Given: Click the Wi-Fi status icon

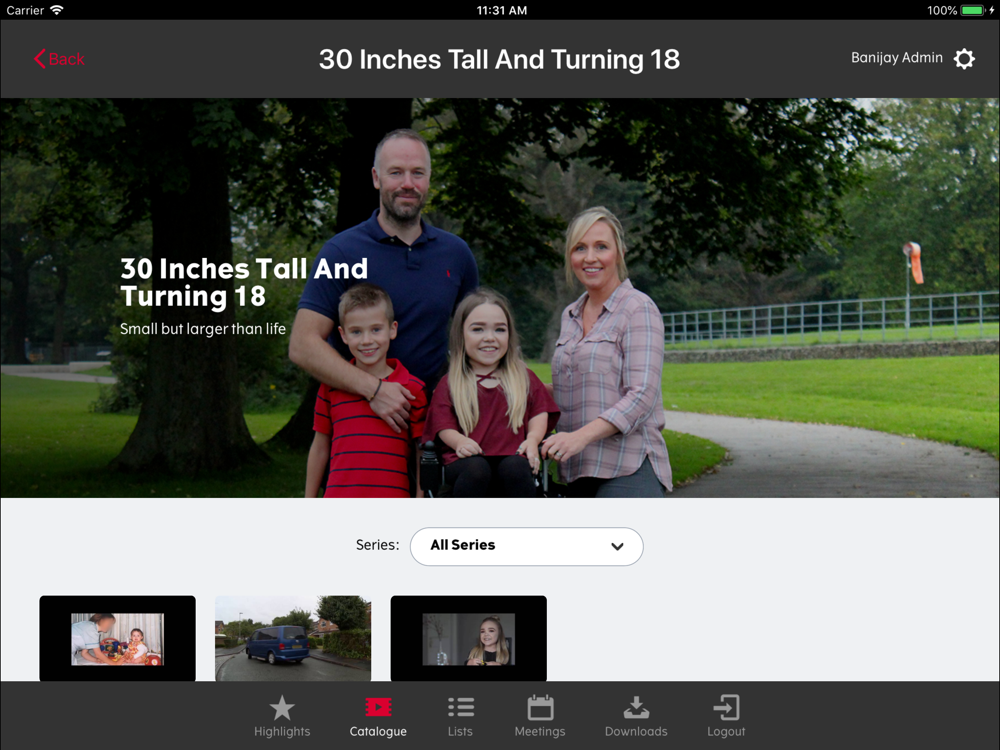Looking at the screenshot, I should pyautogui.click(x=57, y=10).
